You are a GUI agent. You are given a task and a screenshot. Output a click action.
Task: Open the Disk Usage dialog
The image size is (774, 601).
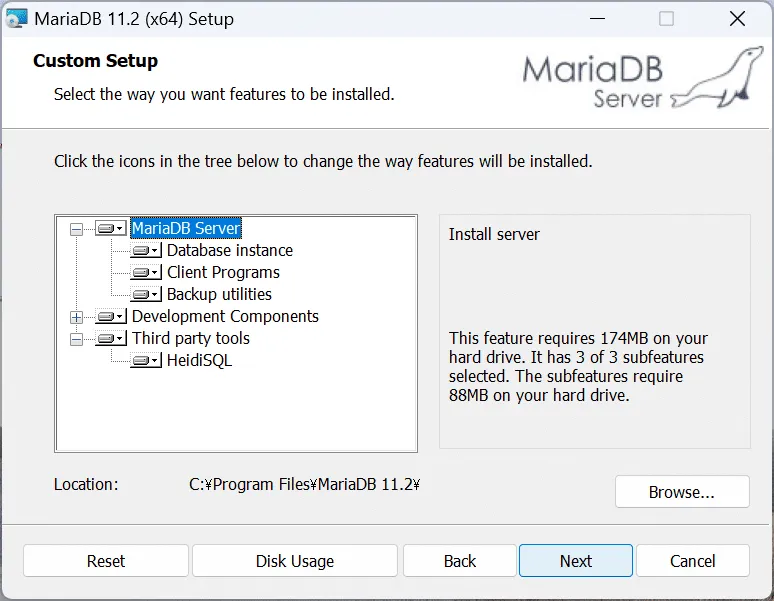pos(295,561)
